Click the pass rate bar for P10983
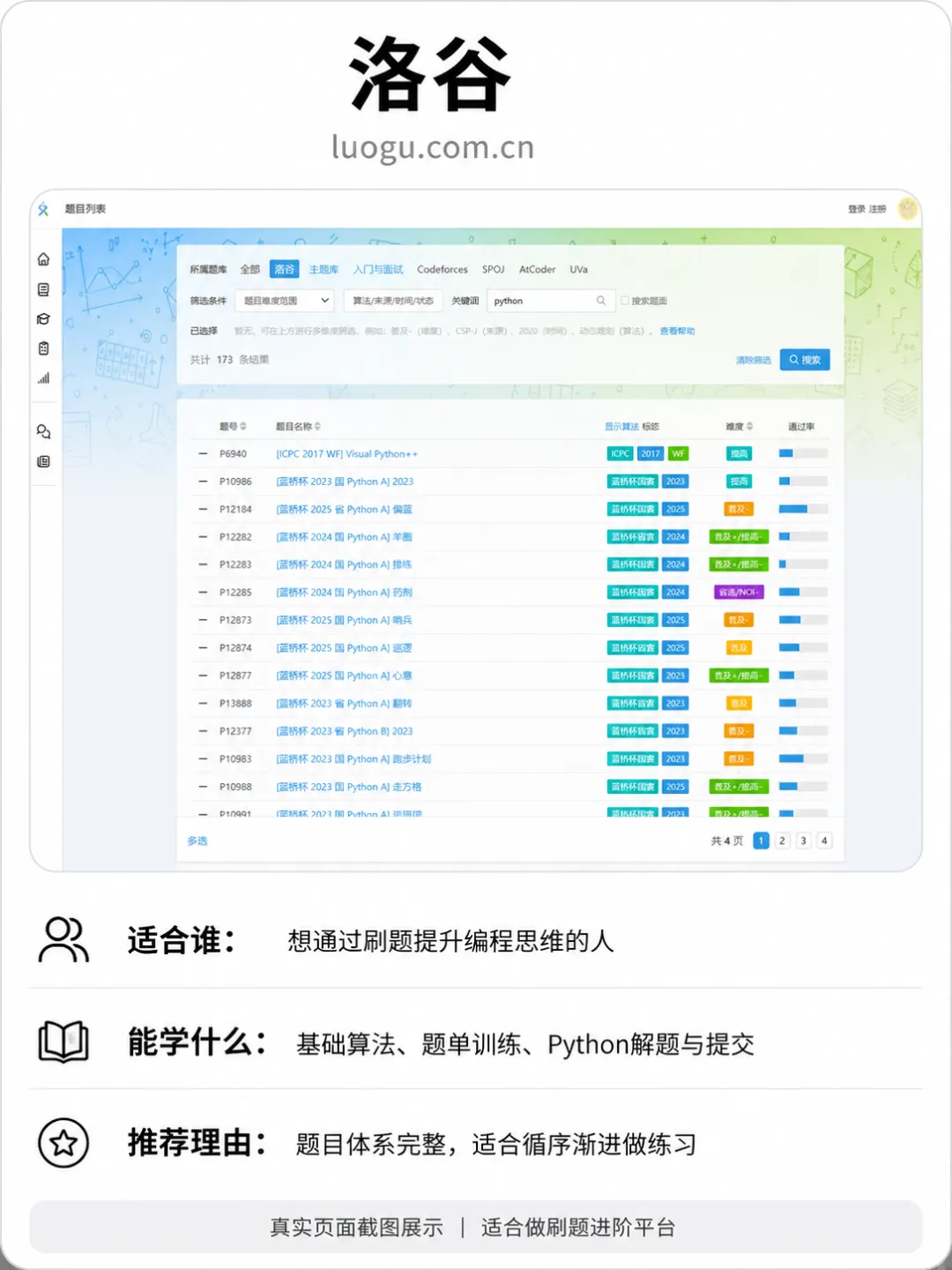952x1270 pixels. [x=804, y=759]
